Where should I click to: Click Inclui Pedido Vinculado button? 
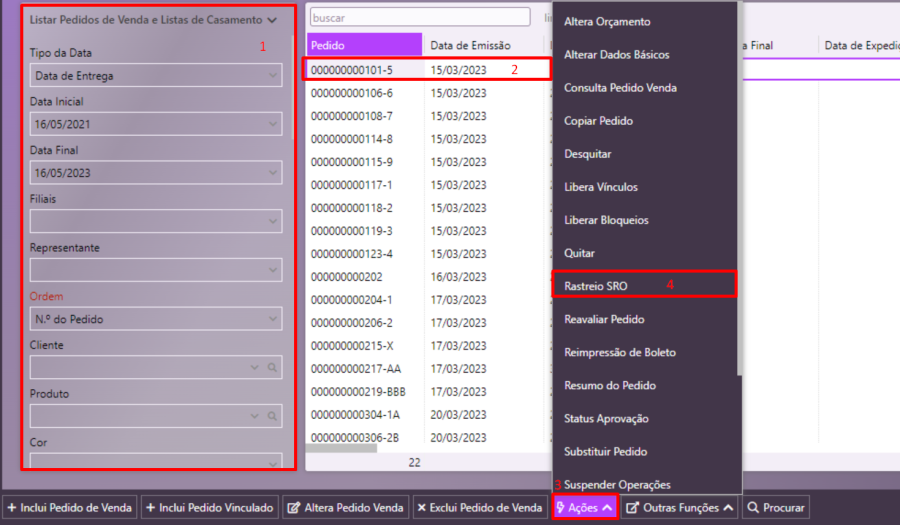(210, 508)
